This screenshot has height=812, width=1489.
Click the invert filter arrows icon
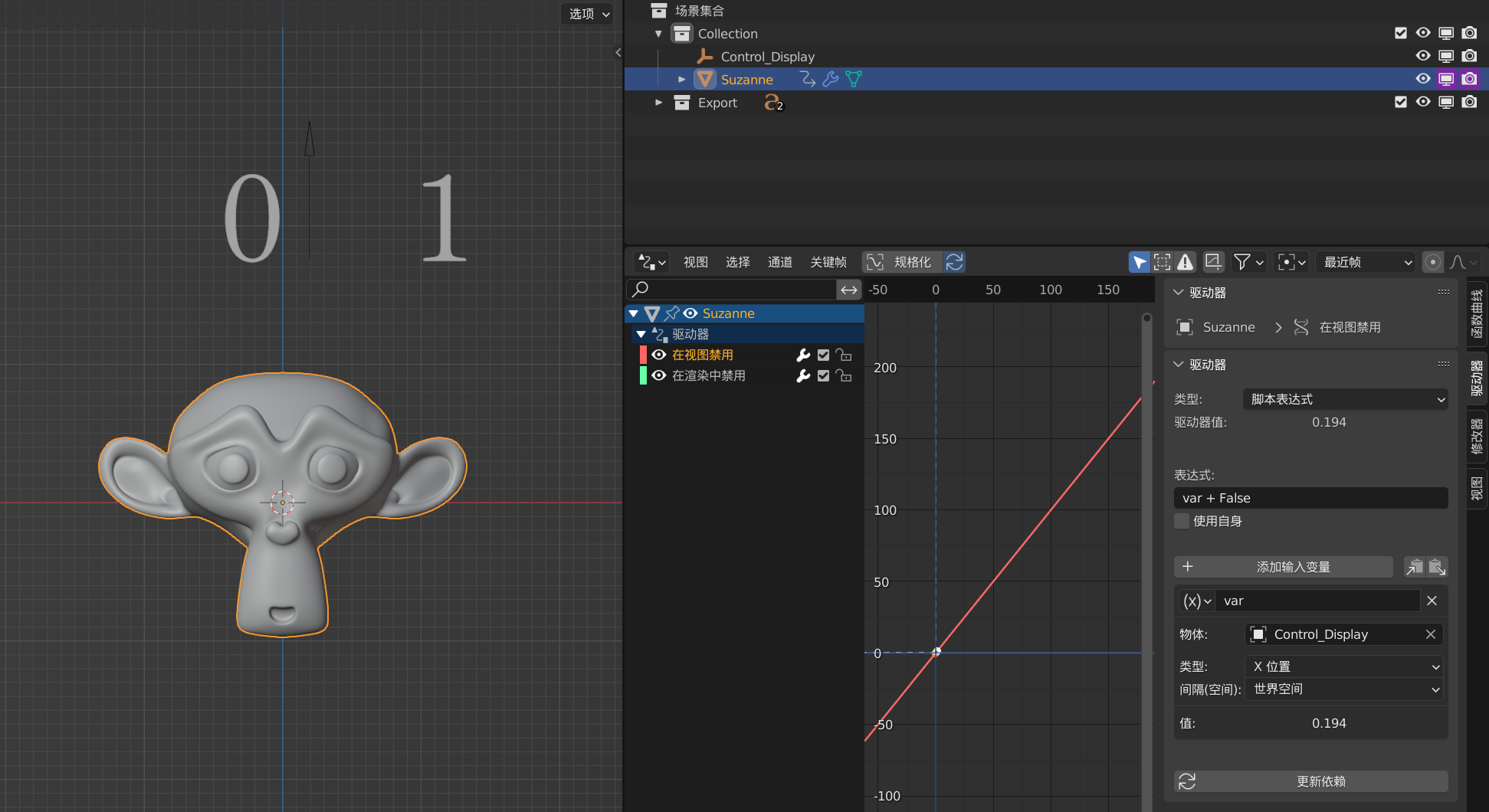[849, 290]
